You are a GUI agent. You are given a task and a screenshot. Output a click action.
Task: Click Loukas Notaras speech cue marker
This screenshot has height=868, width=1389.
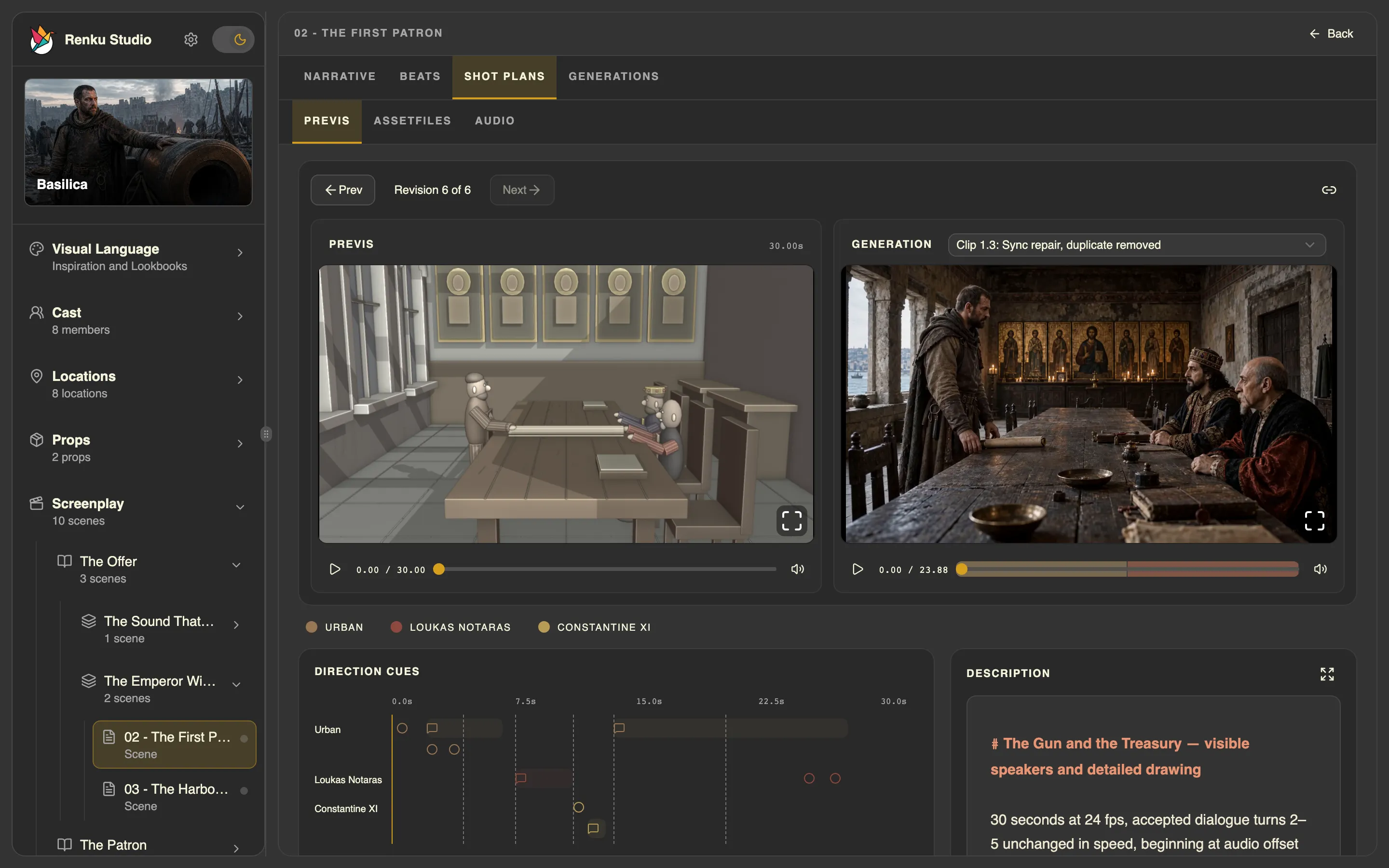pos(520,778)
